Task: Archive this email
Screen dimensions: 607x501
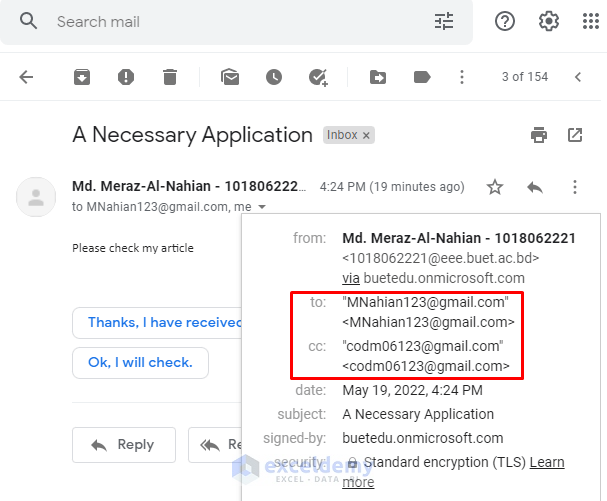Action: pos(81,77)
